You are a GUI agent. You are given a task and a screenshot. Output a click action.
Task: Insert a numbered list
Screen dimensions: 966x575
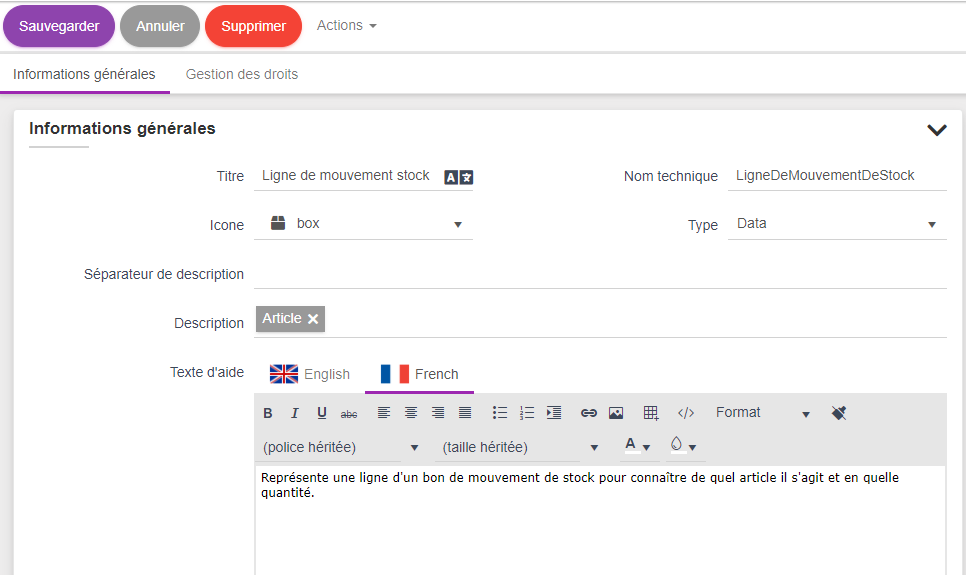click(527, 413)
